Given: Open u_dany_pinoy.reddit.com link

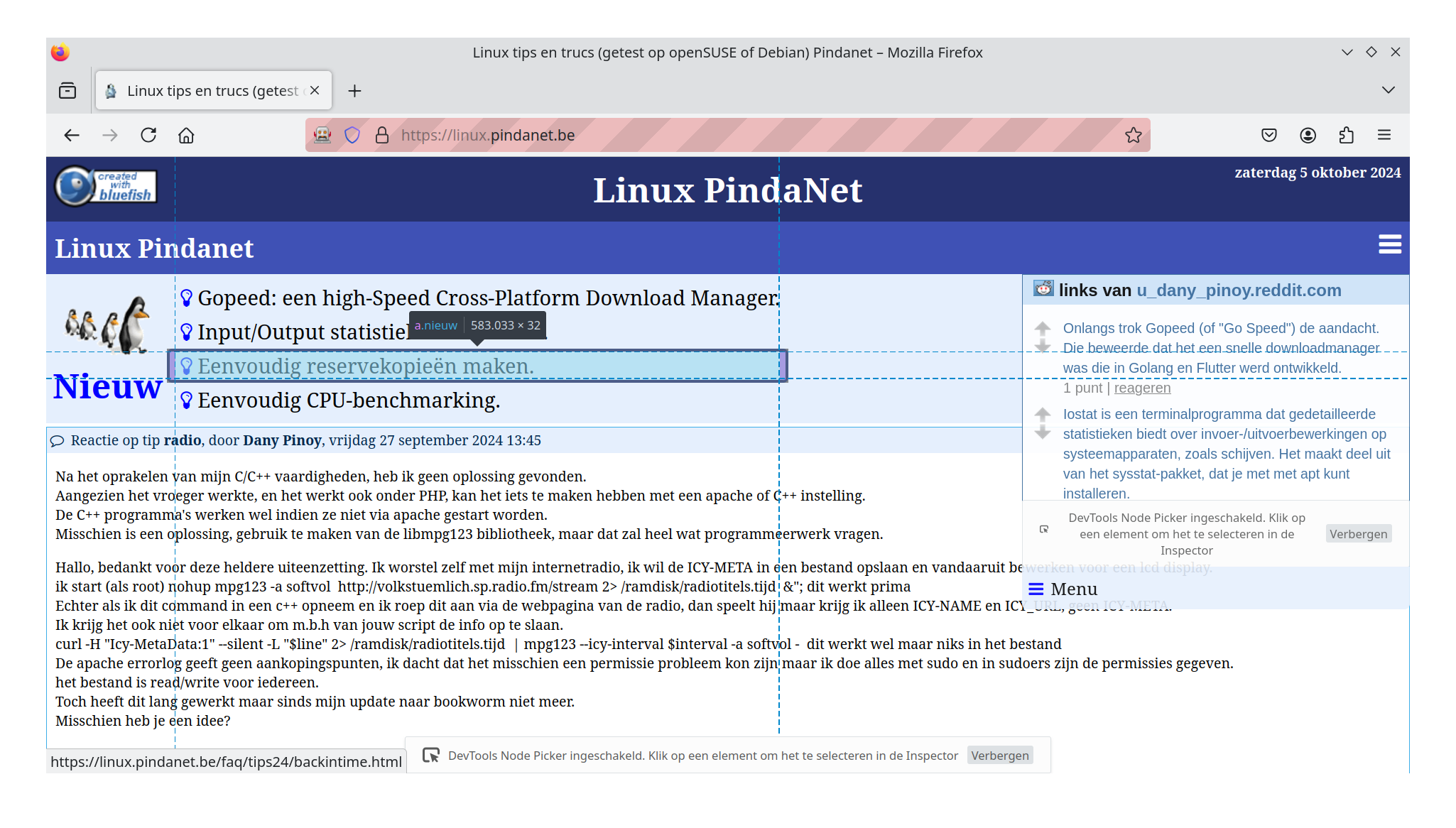Looking at the screenshot, I should click(x=1239, y=290).
